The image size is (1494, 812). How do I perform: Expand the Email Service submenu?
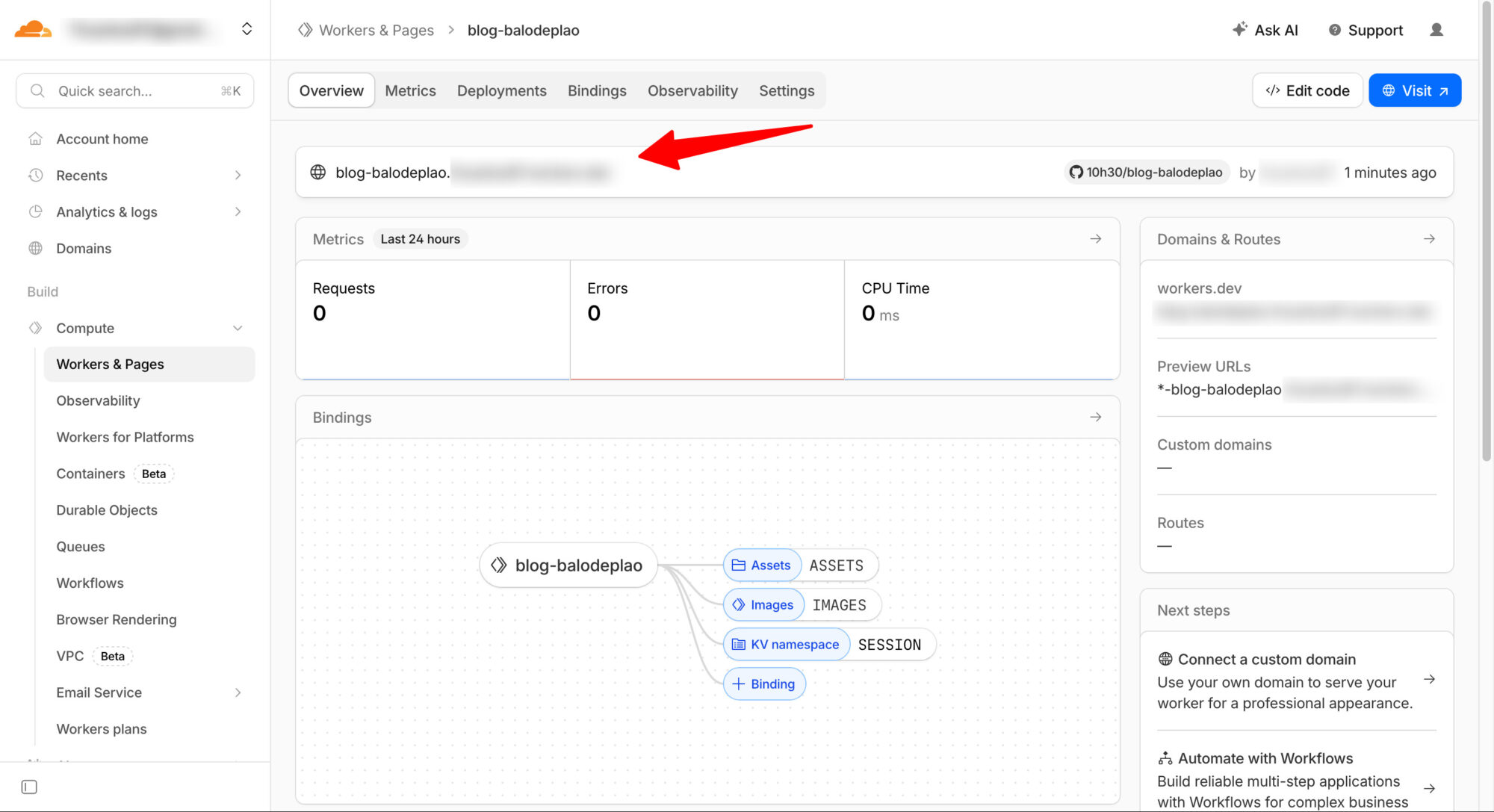[238, 692]
